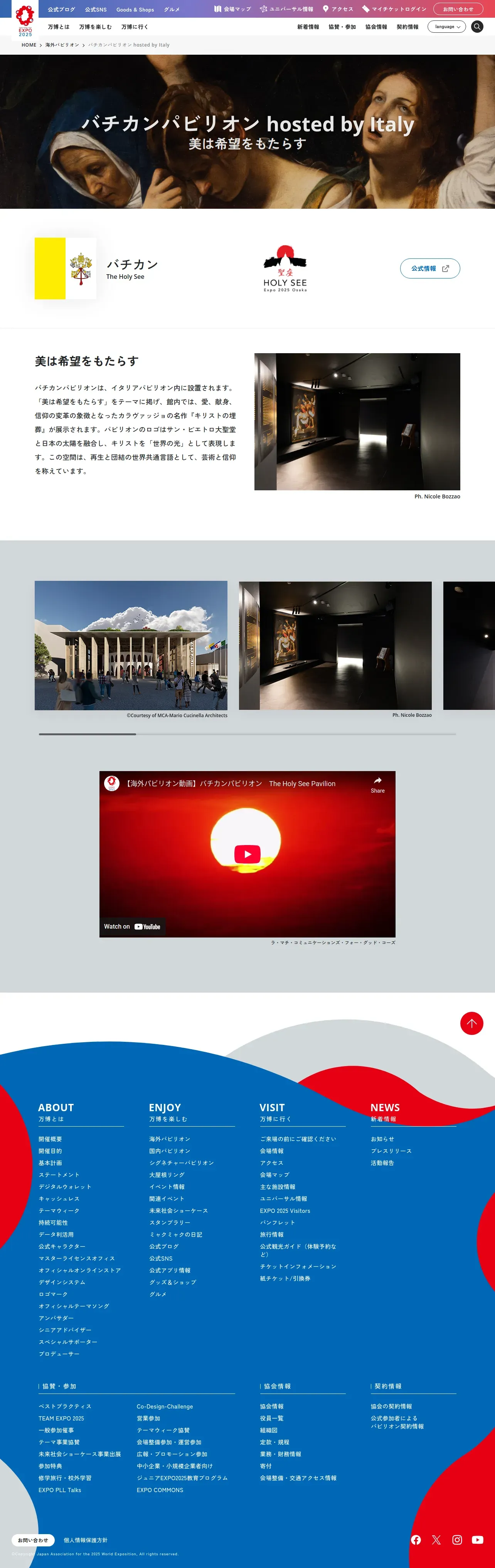Open グルメ in the top bar
Image resolution: width=495 pixels, height=1568 pixels.
(x=172, y=10)
